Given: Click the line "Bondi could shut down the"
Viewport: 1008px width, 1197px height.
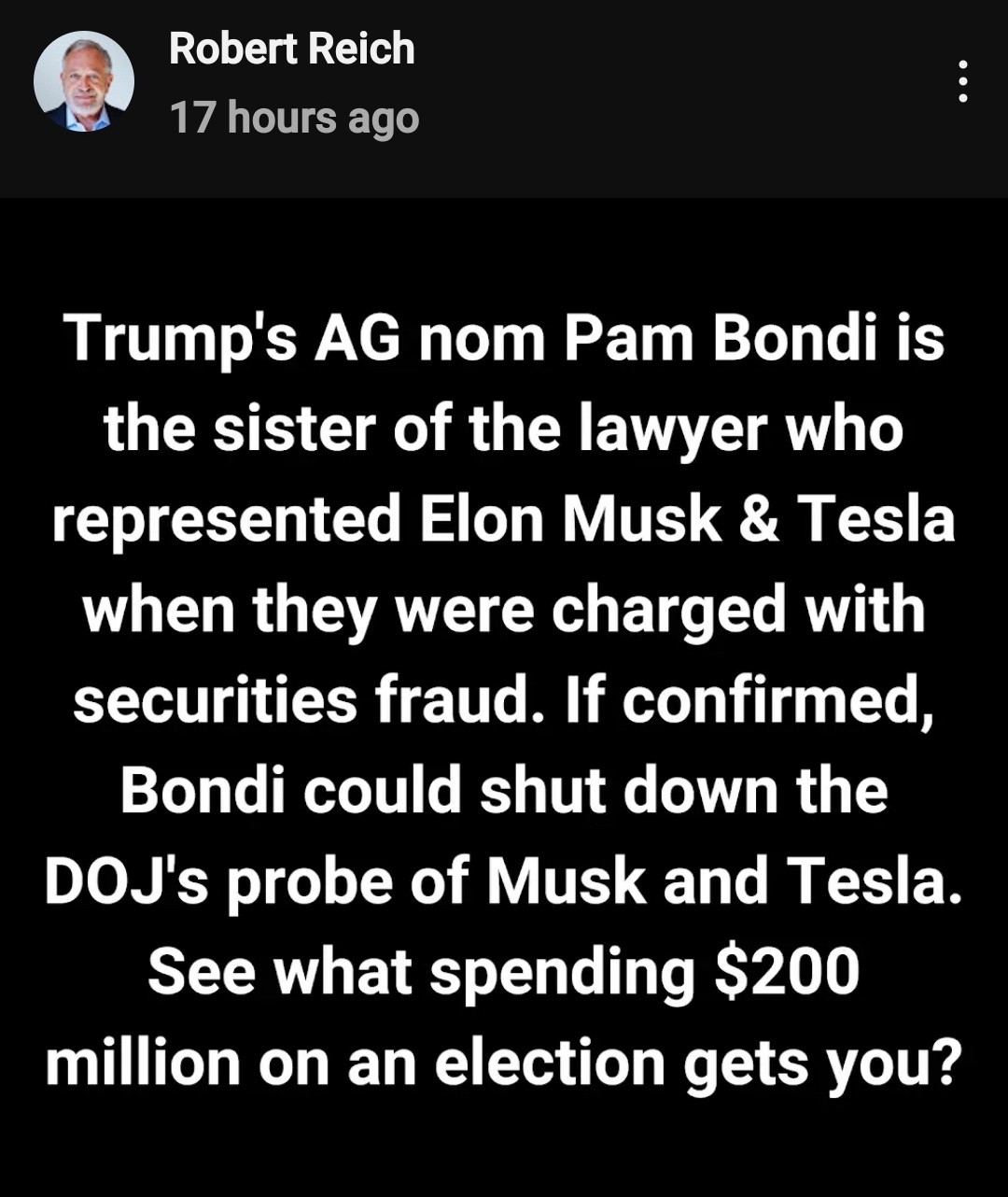Looking at the screenshot, I should point(504,791).
